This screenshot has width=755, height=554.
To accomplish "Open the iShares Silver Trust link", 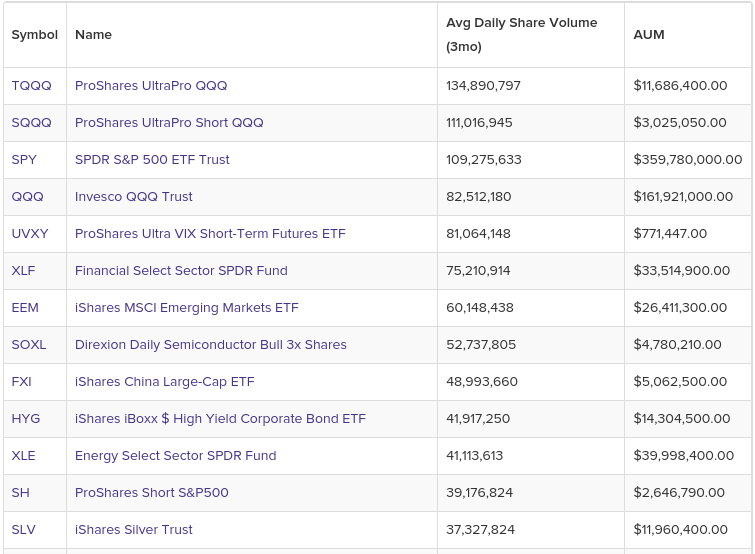I will click(134, 530).
